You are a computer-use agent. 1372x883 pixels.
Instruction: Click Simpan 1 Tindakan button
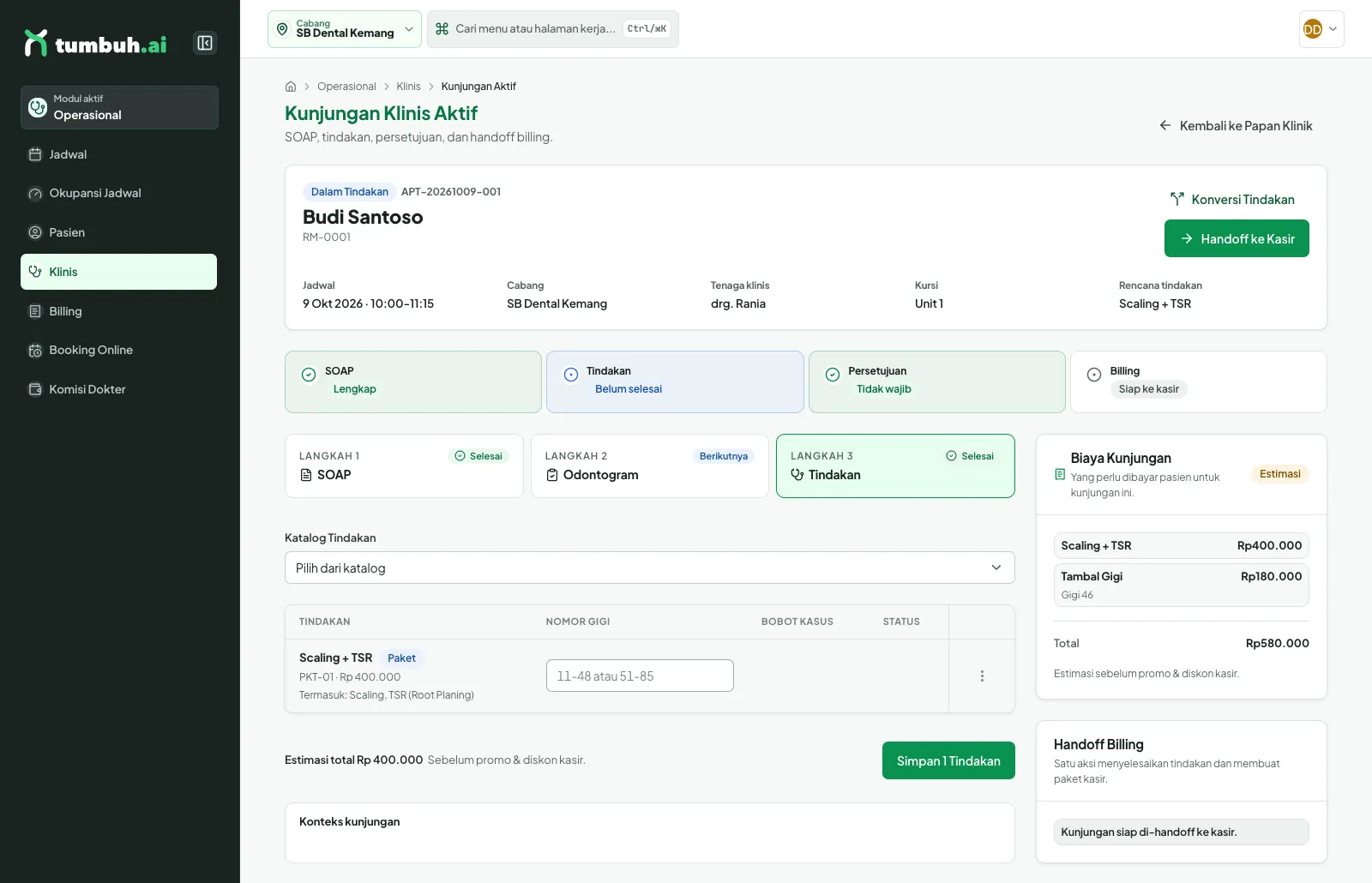[x=948, y=760]
